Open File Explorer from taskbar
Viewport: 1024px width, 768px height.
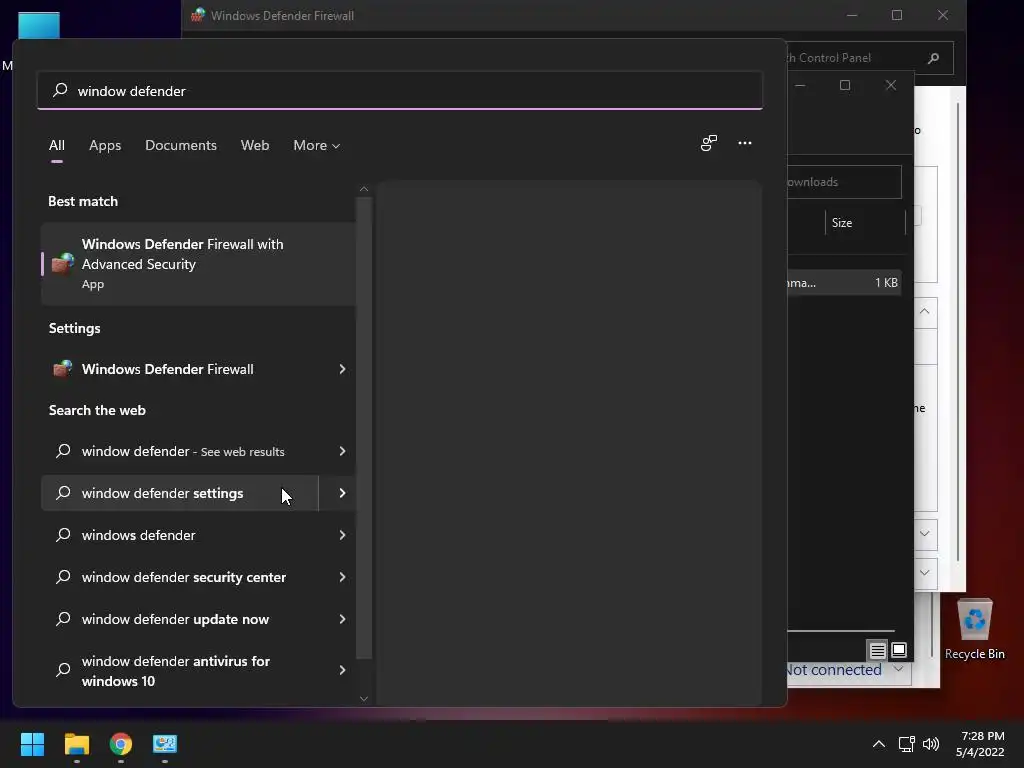pos(76,744)
